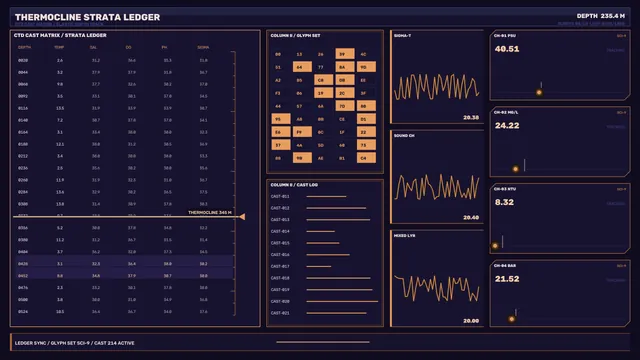Toggle the lit glyph cell 37

coord(281,145)
